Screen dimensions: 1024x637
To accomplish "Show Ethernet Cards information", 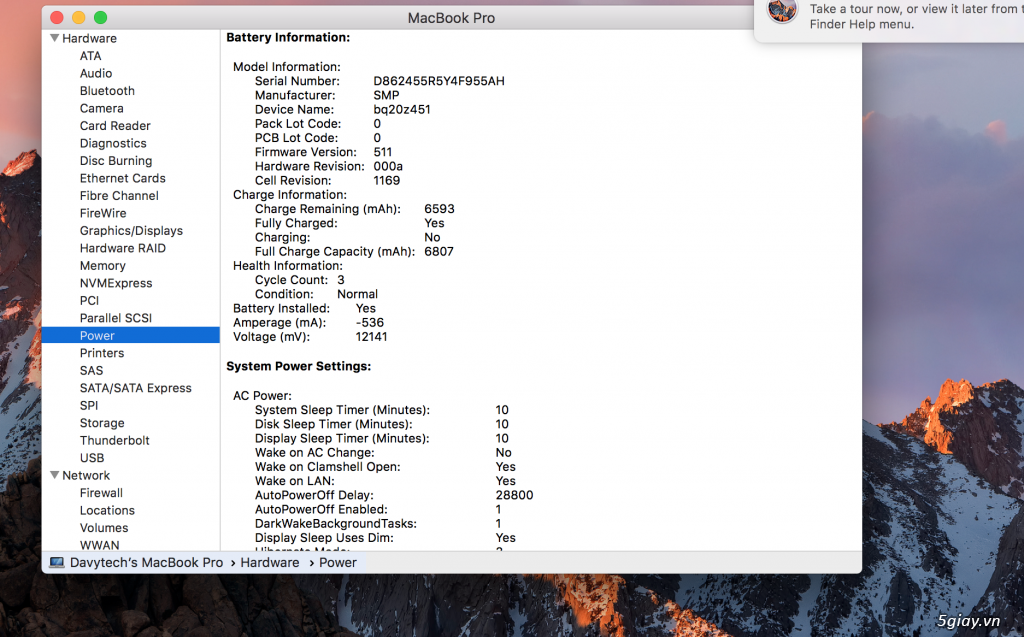I will coord(122,178).
